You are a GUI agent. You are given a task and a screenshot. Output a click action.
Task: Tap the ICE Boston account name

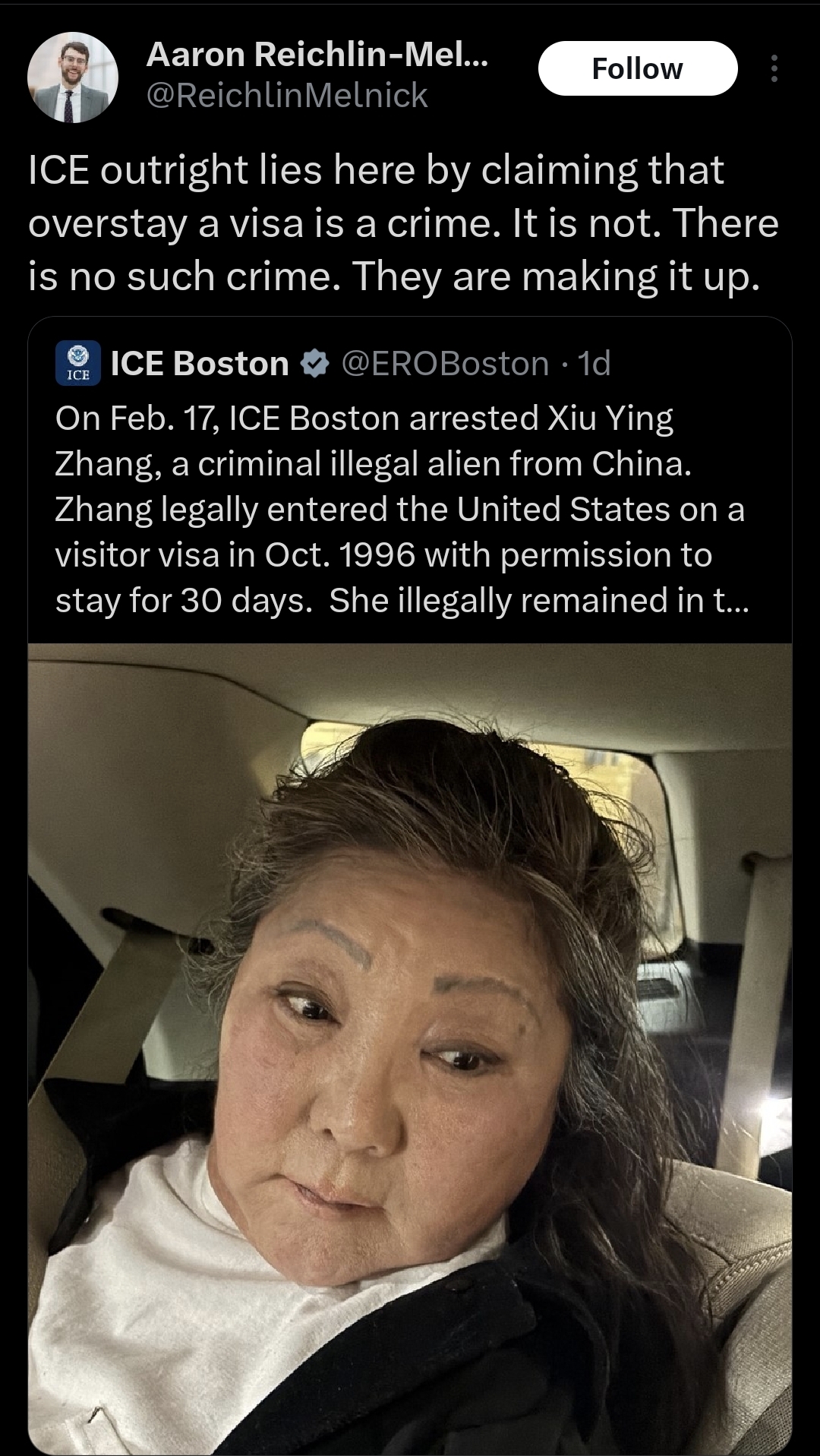pos(200,364)
